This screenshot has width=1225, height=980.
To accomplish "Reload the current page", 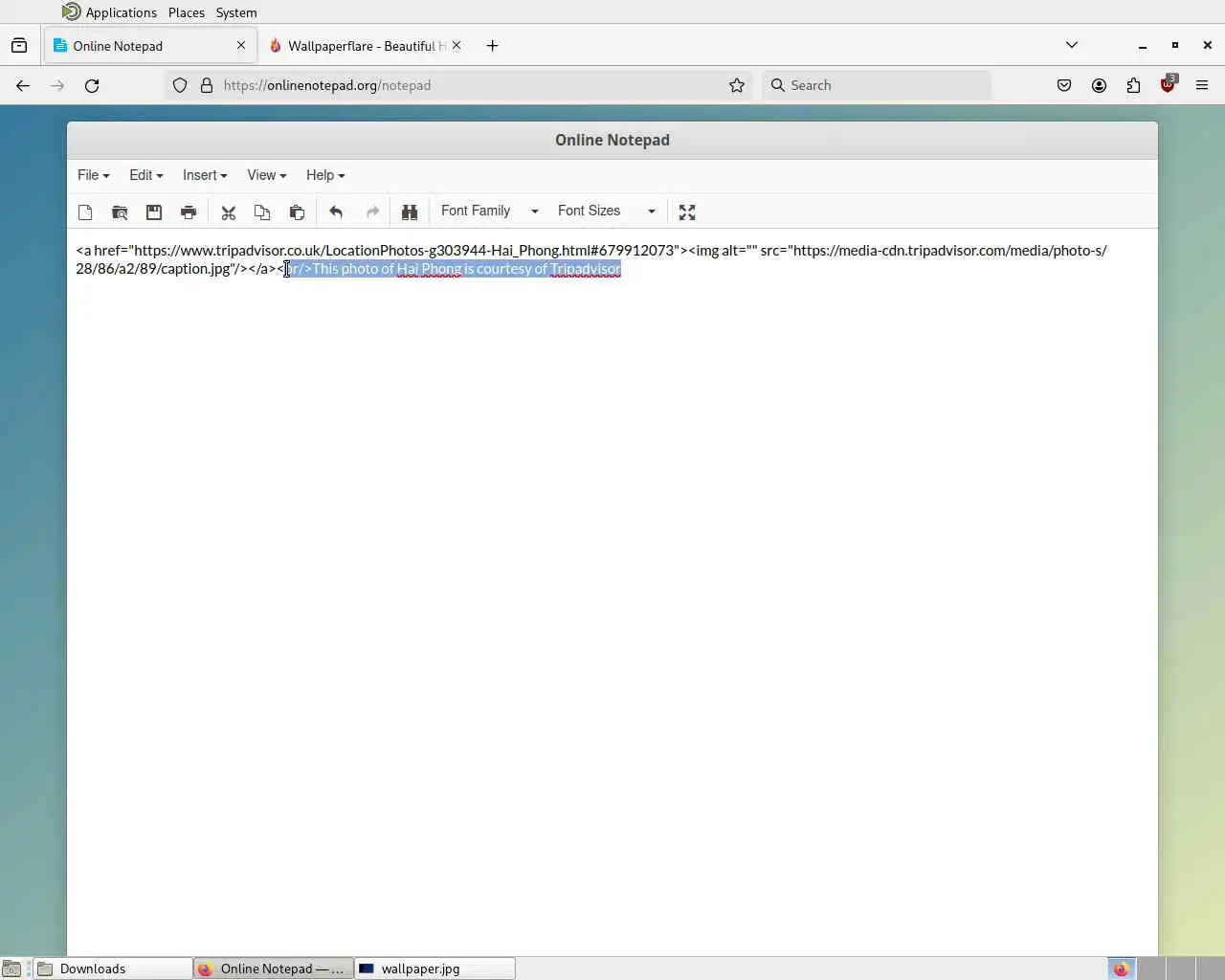I will click(x=92, y=85).
